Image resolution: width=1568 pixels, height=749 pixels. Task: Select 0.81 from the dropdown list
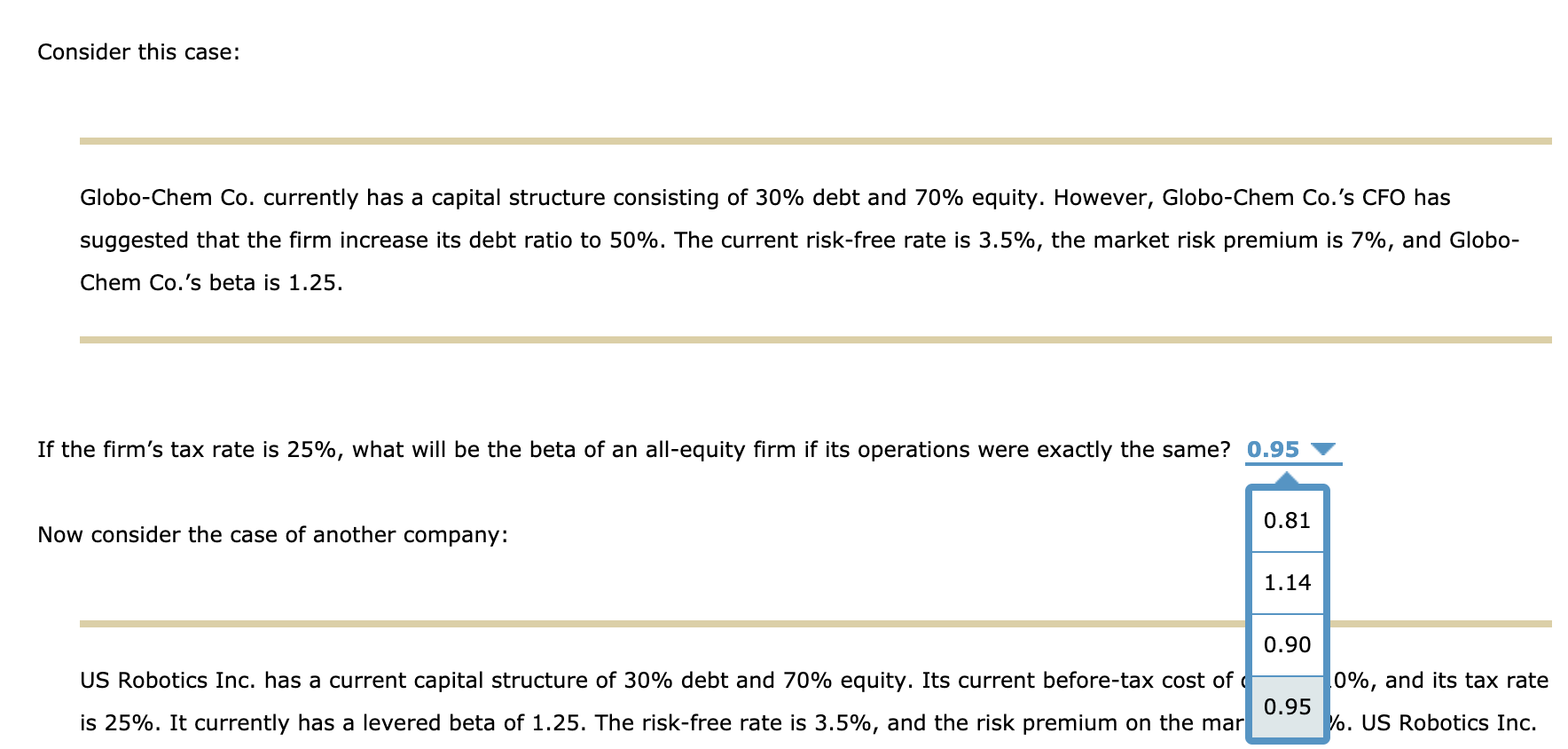click(x=1287, y=521)
